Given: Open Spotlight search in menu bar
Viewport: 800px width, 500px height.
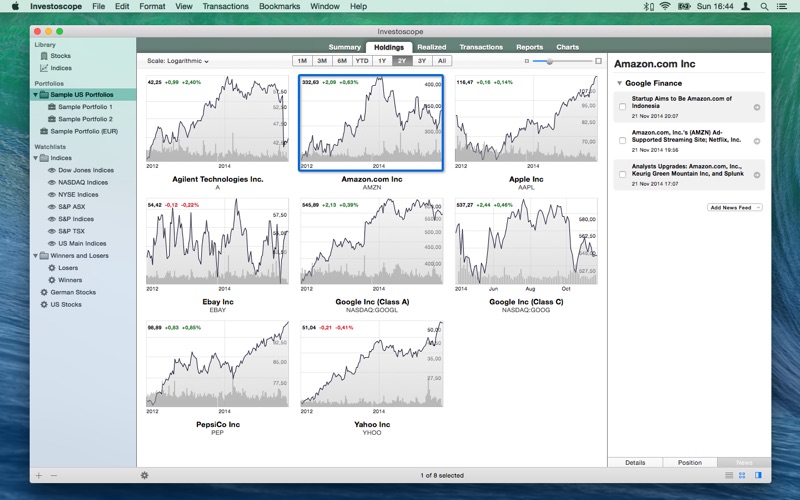Looking at the screenshot, I should (764, 7).
